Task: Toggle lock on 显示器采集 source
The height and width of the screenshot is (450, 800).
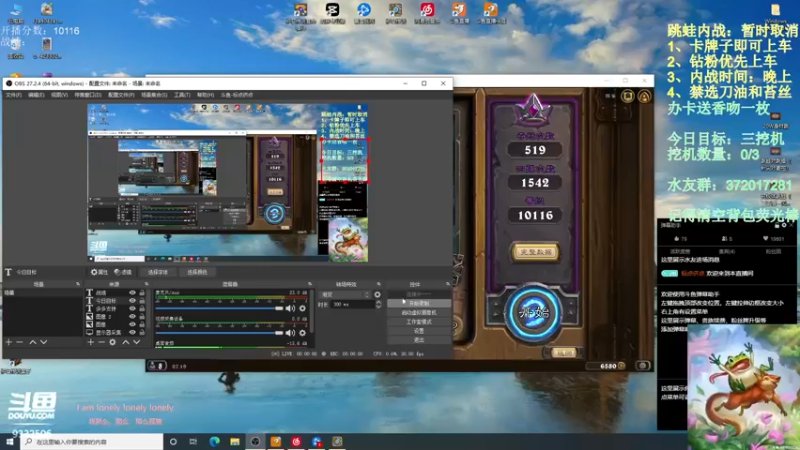Action: pyautogui.click(x=142, y=332)
